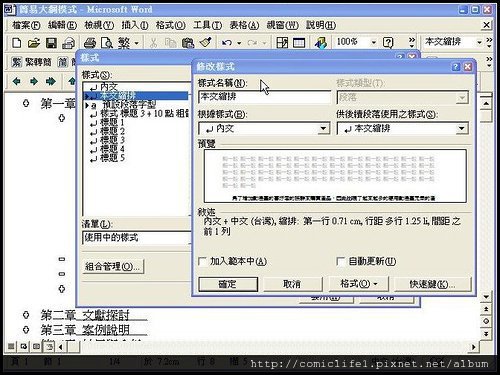The width and height of the screenshot is (500, 375).
Task: Click the Format Painter brush icon
Action: point(206,43)
